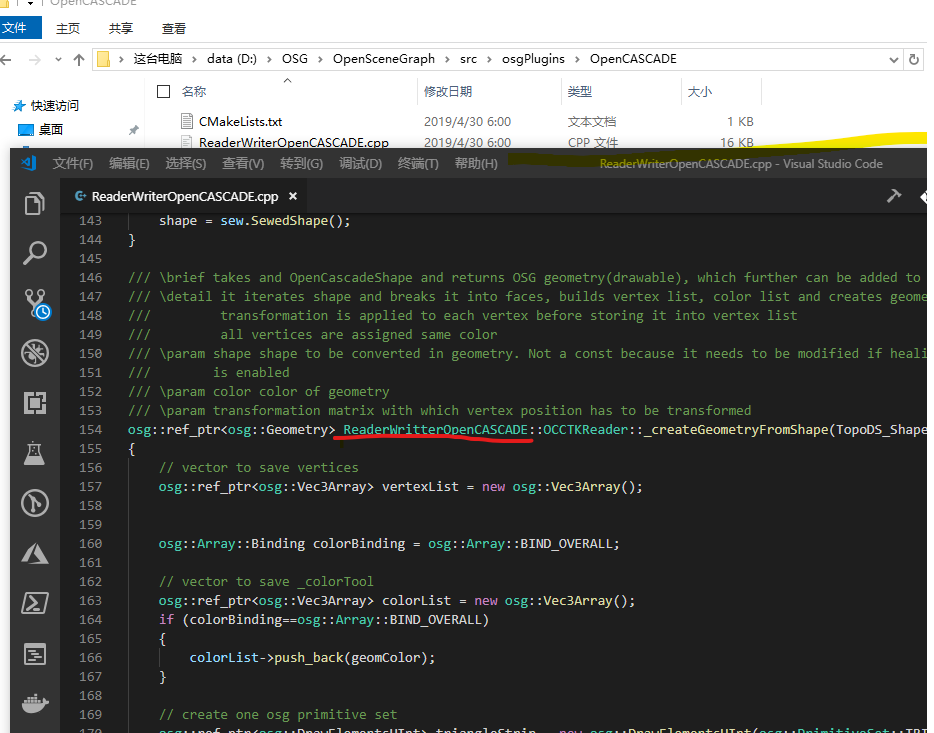Close the ReaderWriterOpenCASCADE.cpp editor tab
Viewport: 934px width, 733px height.
[292, 196]
